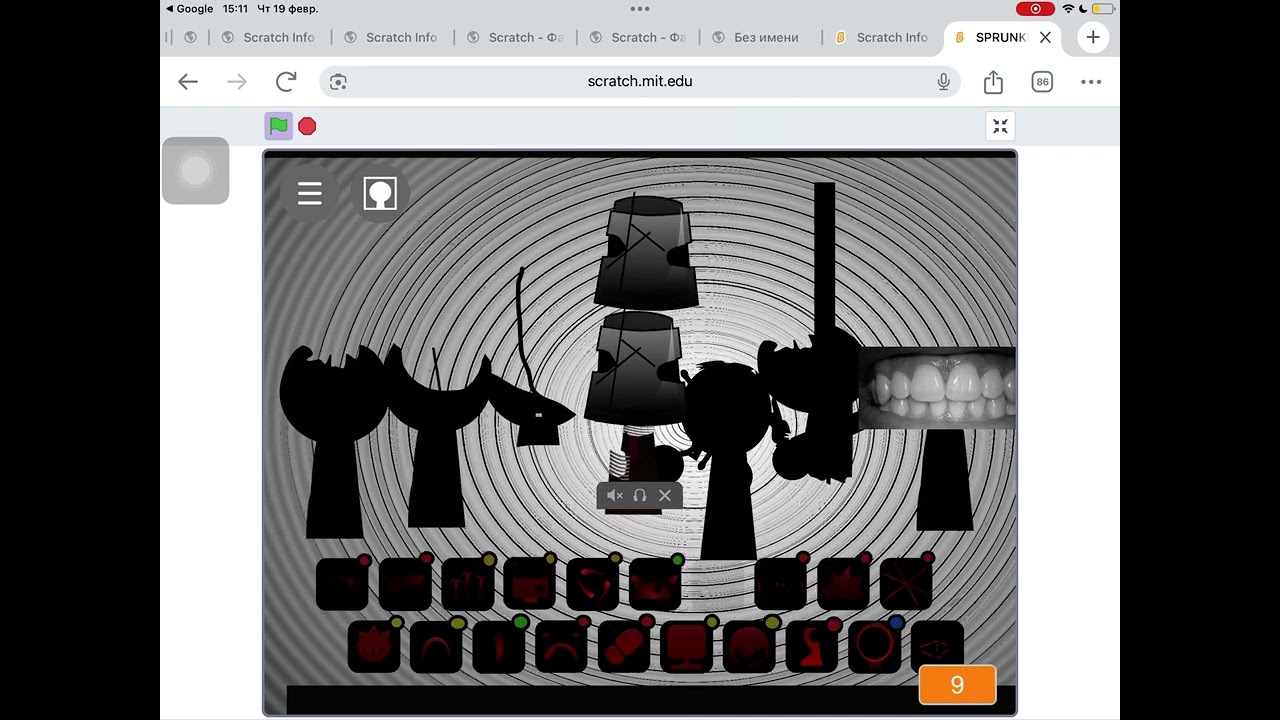The width and height of the screenshot is (1280, 720).
Task: Open a new tab with the plus button
Action: tap(1093, 37)
